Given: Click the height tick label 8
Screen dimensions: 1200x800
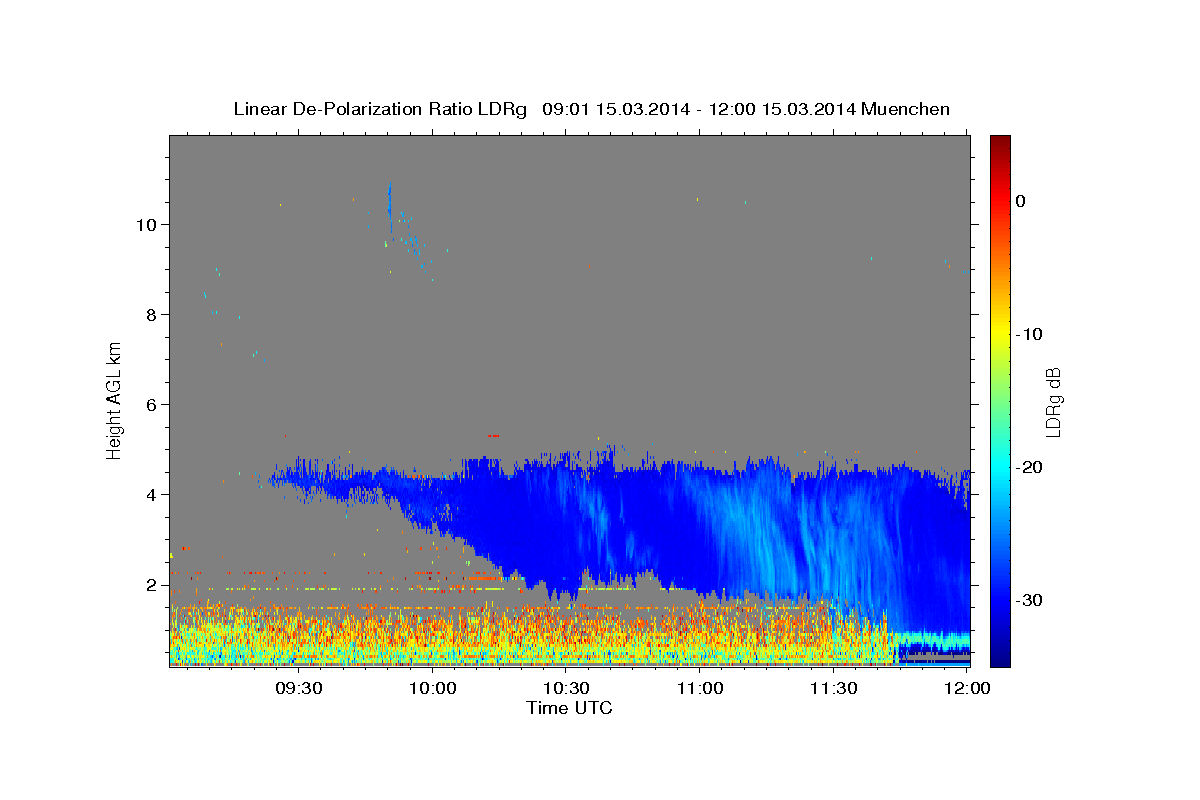Looking at the screenshot, I should pyautogui.click(x=152, y=314).
